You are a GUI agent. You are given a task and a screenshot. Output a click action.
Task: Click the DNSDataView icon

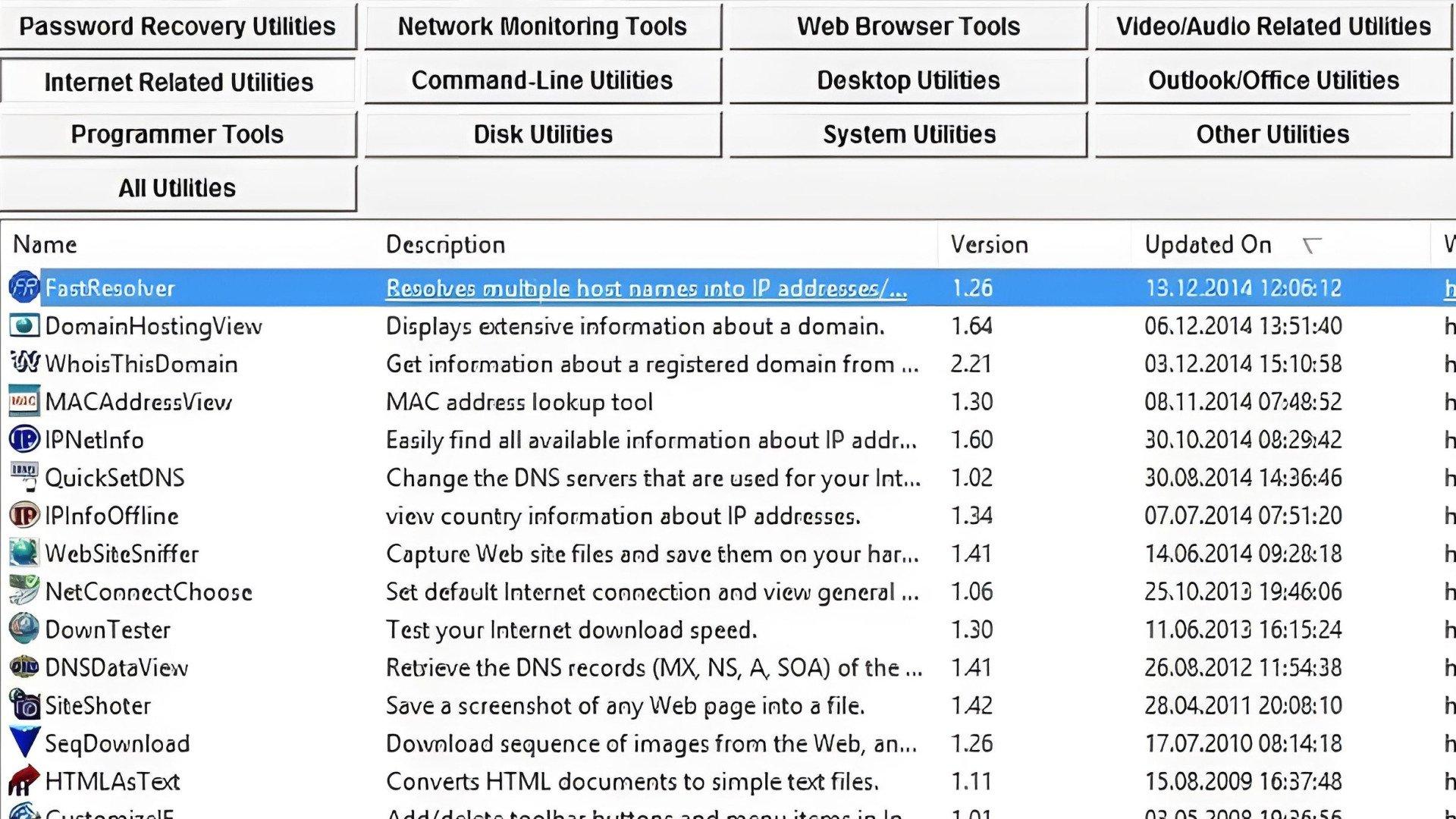pyautogui.click(x=24, y=667)
